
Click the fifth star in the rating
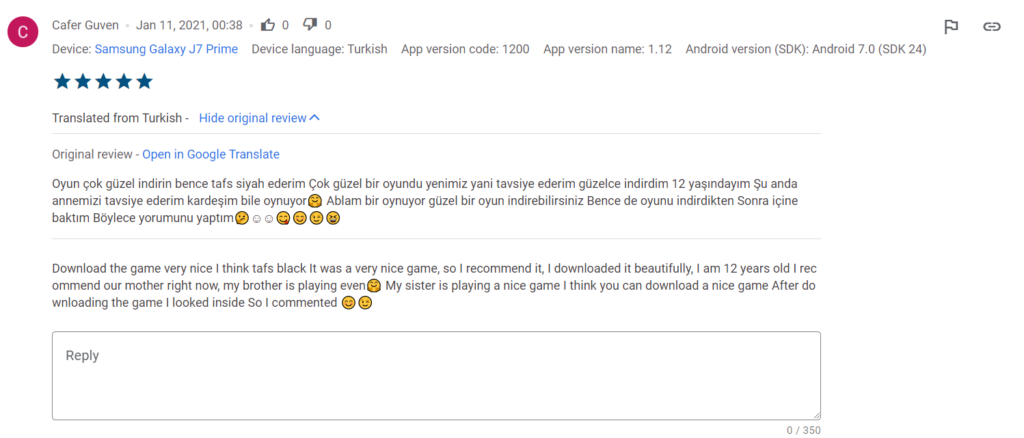pos(146,82)
